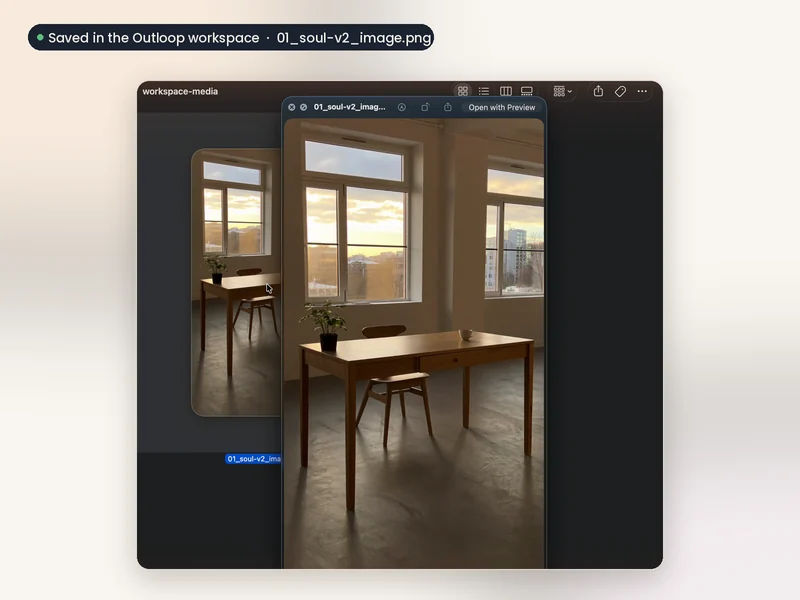
Task: Expand Quick Look to full screen
Action: 304,107
